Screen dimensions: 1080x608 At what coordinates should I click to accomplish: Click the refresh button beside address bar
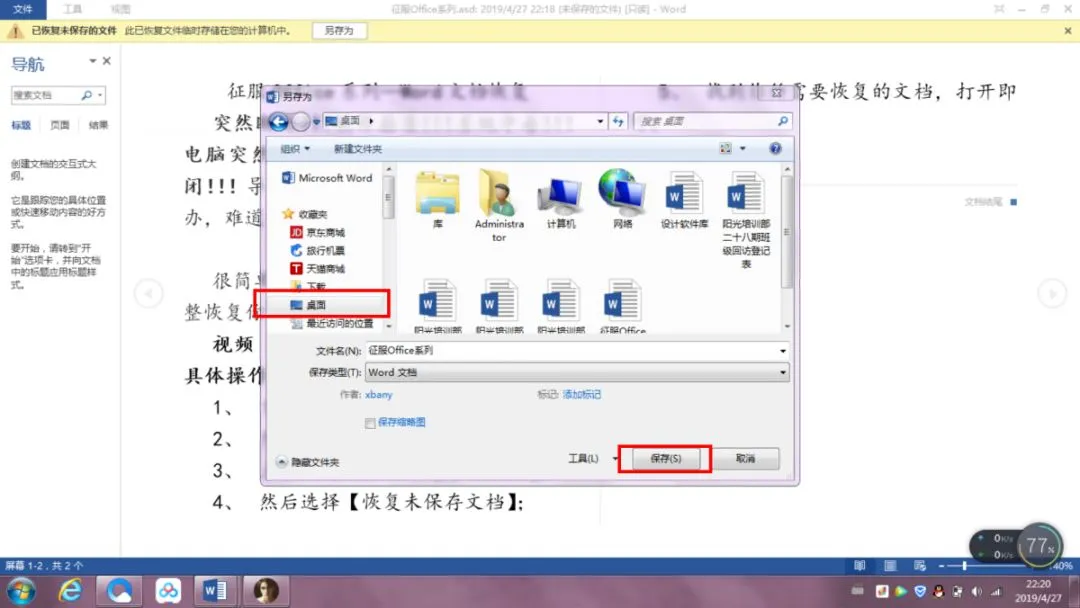click(618, 121)
